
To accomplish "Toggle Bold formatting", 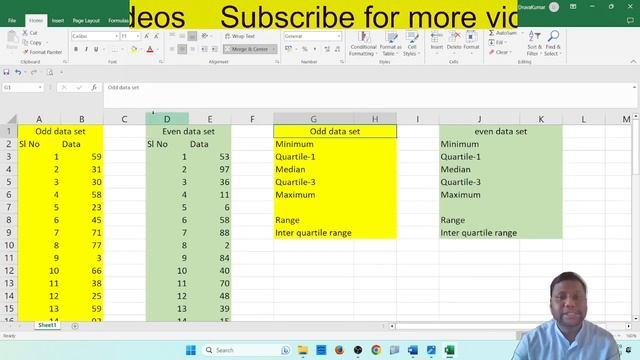I will [76, 49].
